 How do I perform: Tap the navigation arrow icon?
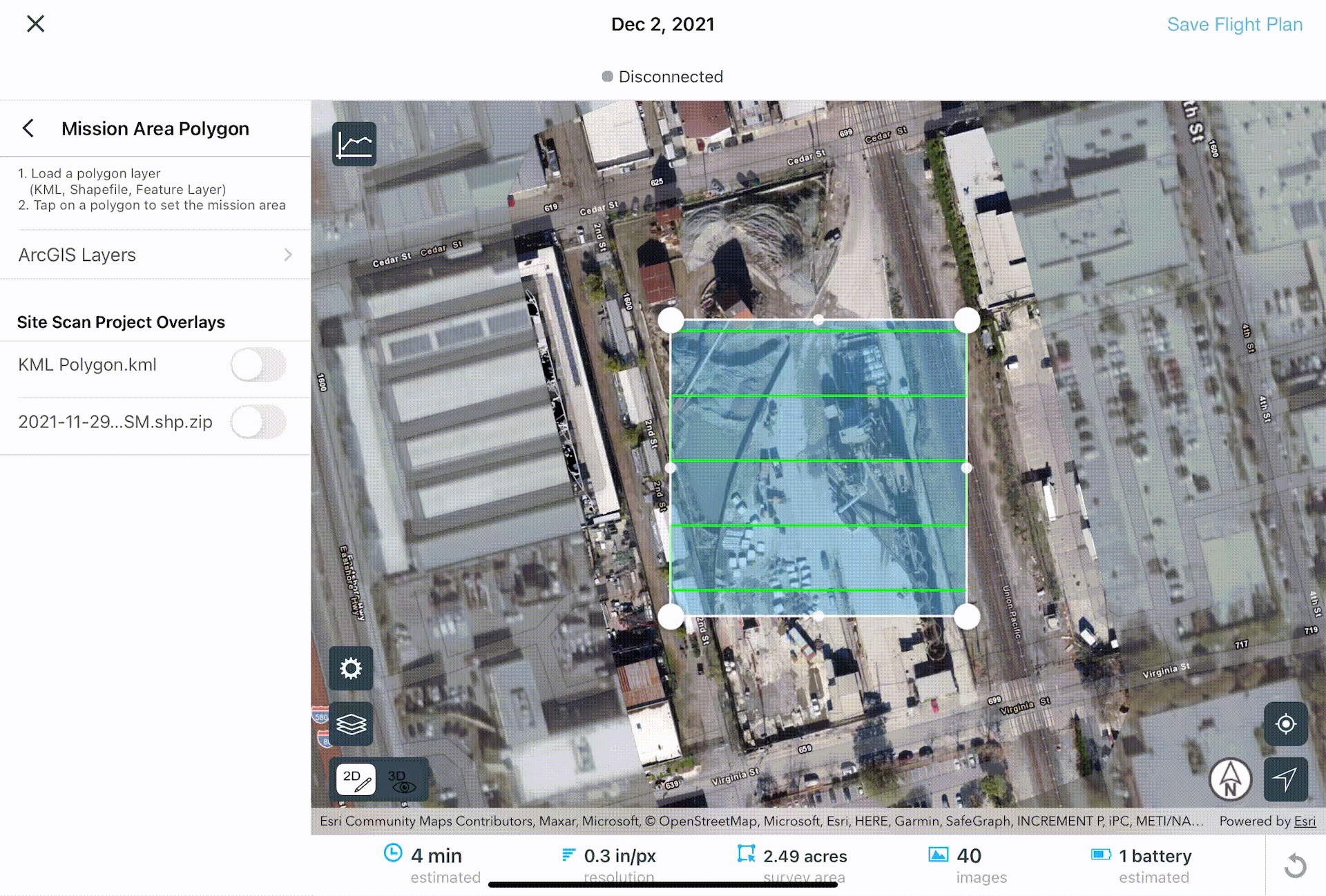coord(1285,779)
